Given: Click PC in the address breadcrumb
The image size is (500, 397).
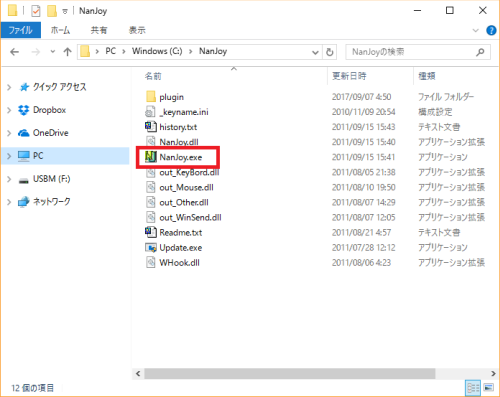Looking at the screenshot, I should [111, 51].
